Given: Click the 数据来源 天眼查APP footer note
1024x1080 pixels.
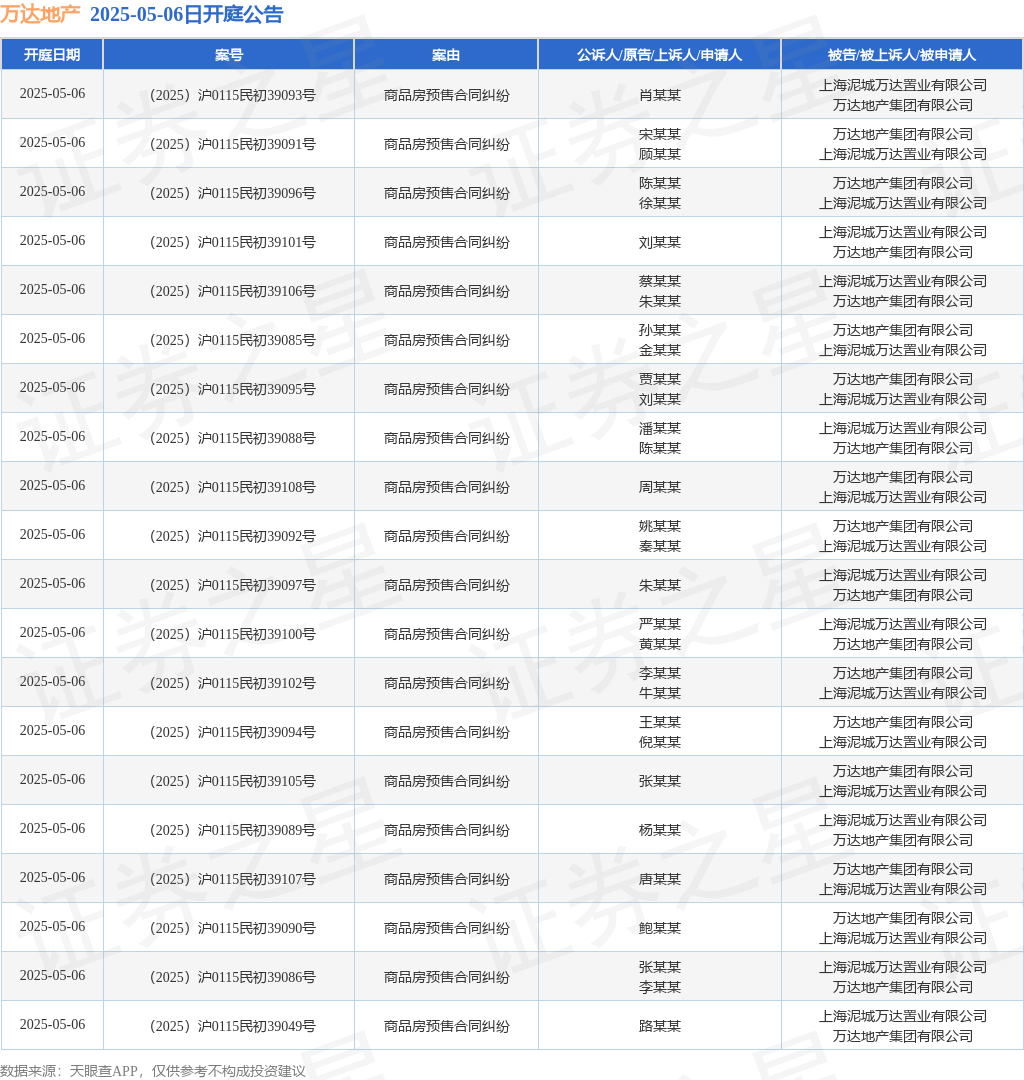Looking at the screenshot, I should (153, 1070).
